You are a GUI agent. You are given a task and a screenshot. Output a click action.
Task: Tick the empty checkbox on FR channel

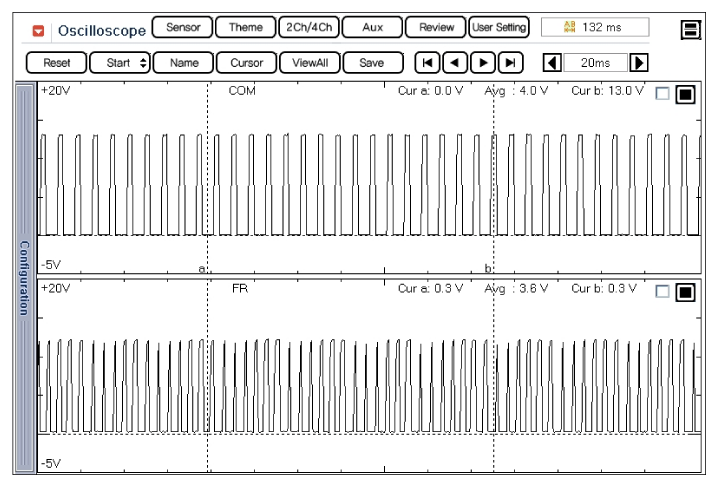(x=662, y=292)
